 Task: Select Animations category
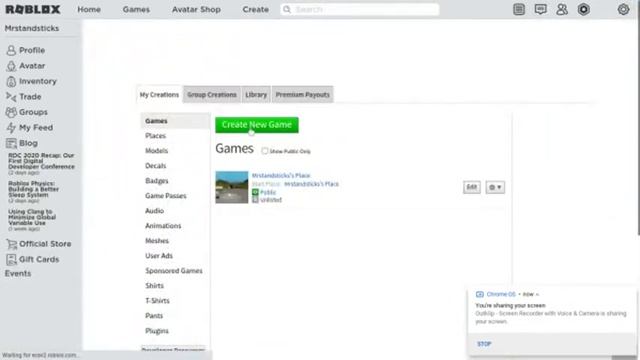tap(163, 226)
